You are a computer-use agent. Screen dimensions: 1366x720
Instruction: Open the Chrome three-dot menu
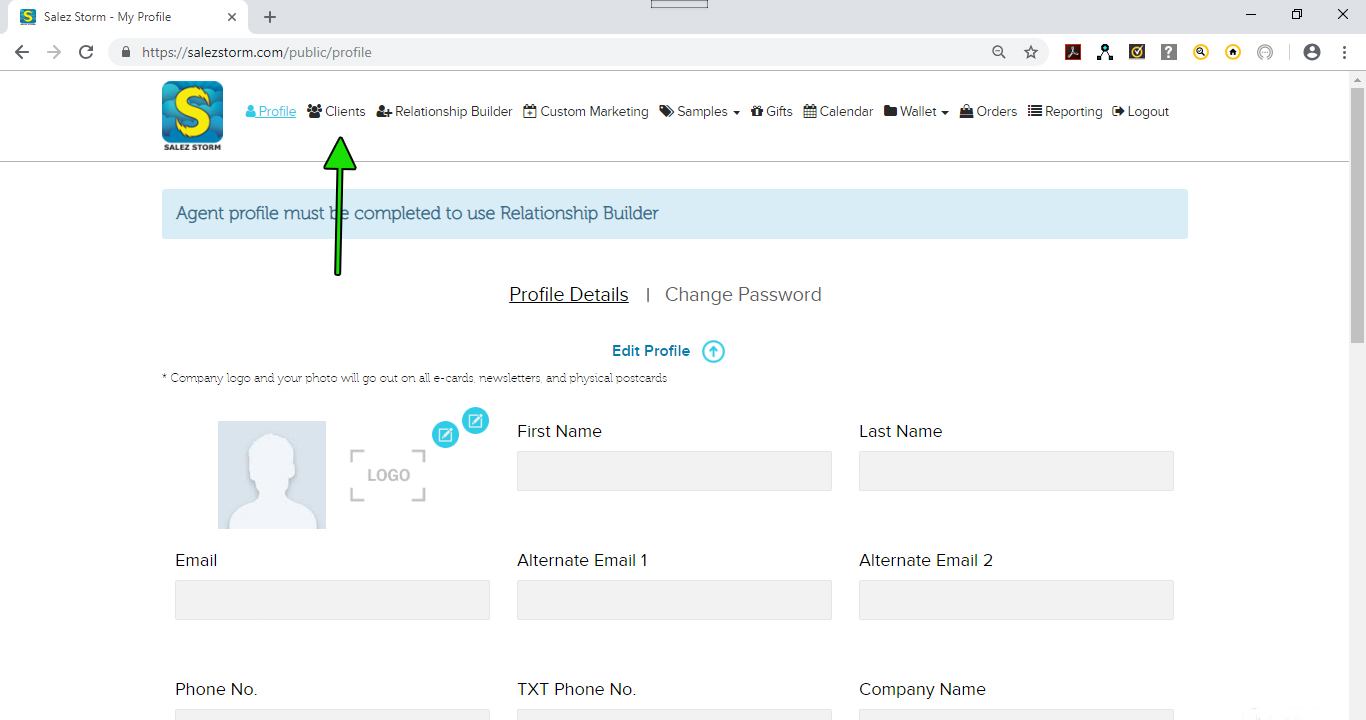click(x=1344, y=52)
